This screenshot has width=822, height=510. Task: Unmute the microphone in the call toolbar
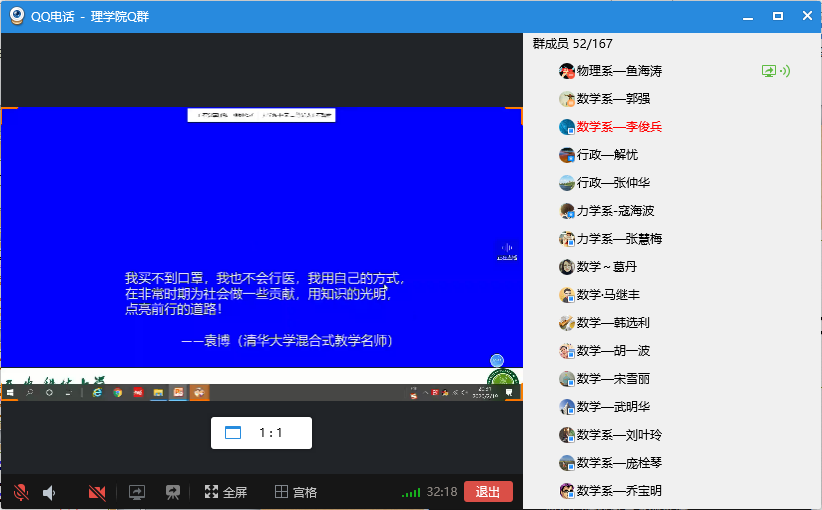point(20,492)
